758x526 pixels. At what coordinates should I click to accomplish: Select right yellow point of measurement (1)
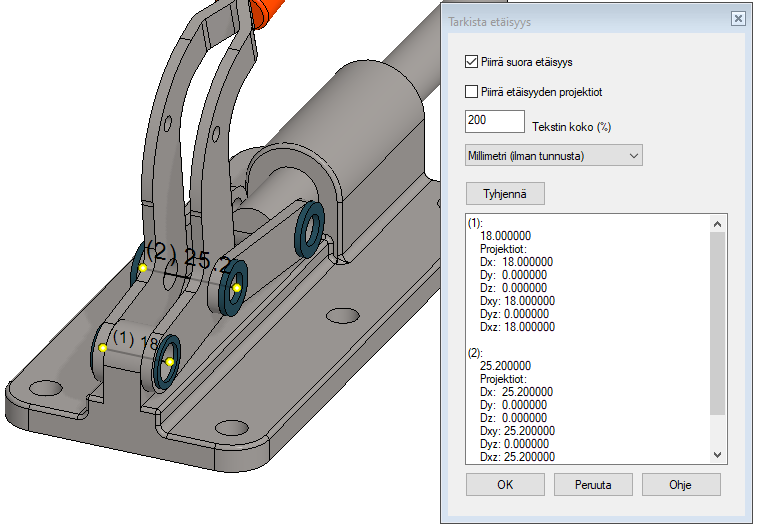click(x=170, y=362)
